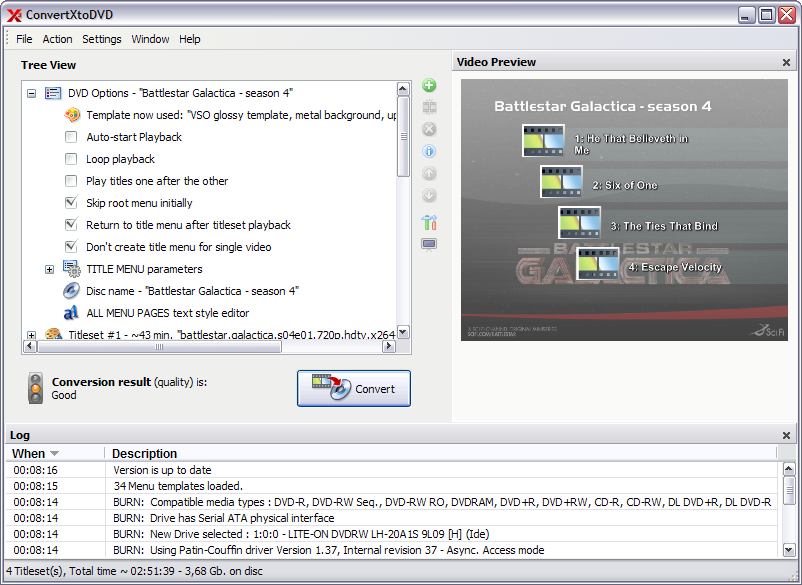This screenshot has width=802, height=585.
Task: Click the Log scrollbar down arrow
Action: click(x=788, y=550)
